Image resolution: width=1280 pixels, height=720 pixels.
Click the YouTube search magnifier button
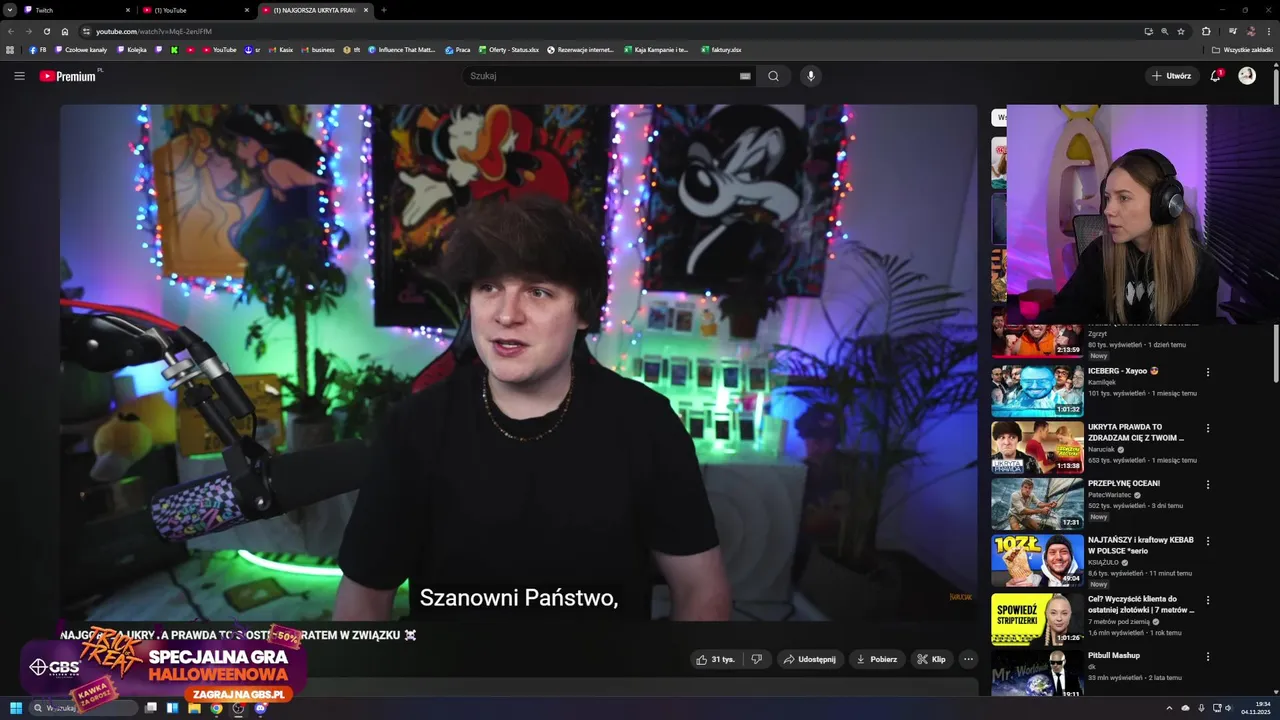pos(773,76)
